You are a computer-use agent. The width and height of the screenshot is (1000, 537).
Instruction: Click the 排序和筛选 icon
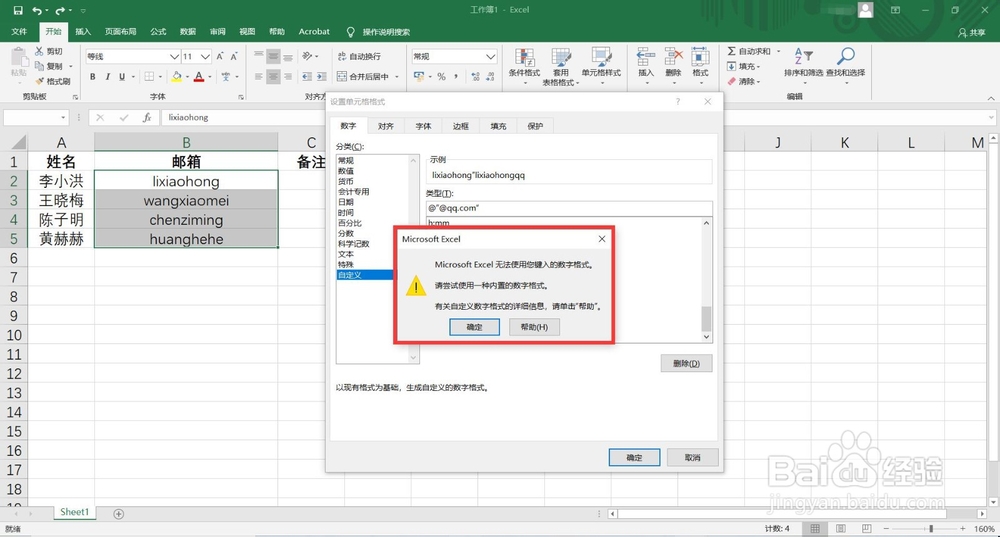(x=803, y=56)
